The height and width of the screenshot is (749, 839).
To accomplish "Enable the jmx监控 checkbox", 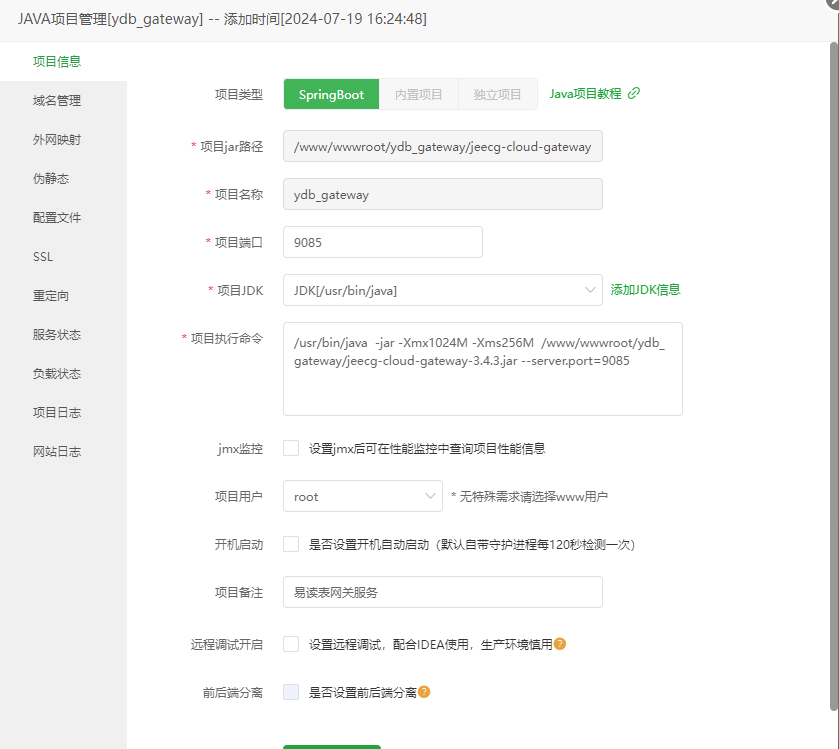I will pos(291,448).
